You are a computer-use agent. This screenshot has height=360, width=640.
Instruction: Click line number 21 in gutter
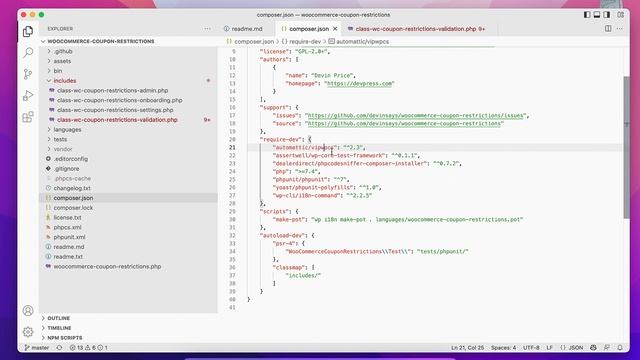pyautogui.click(x=232, y=147)
